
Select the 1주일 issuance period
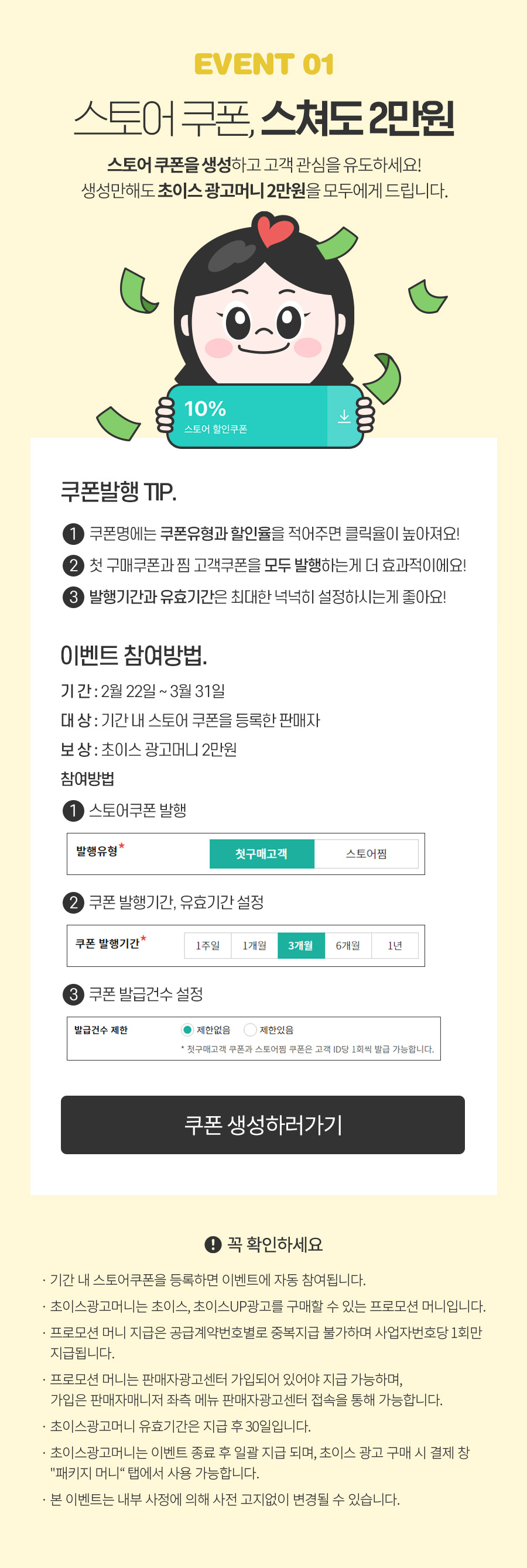[208, 945]
